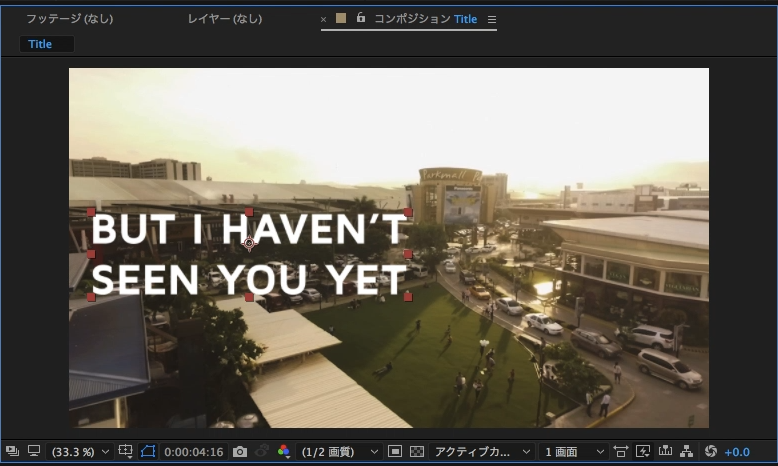
Task: Open the resolution (1/2 画質) dropdown
Action: pyautogui.click(x=340, y=452)
